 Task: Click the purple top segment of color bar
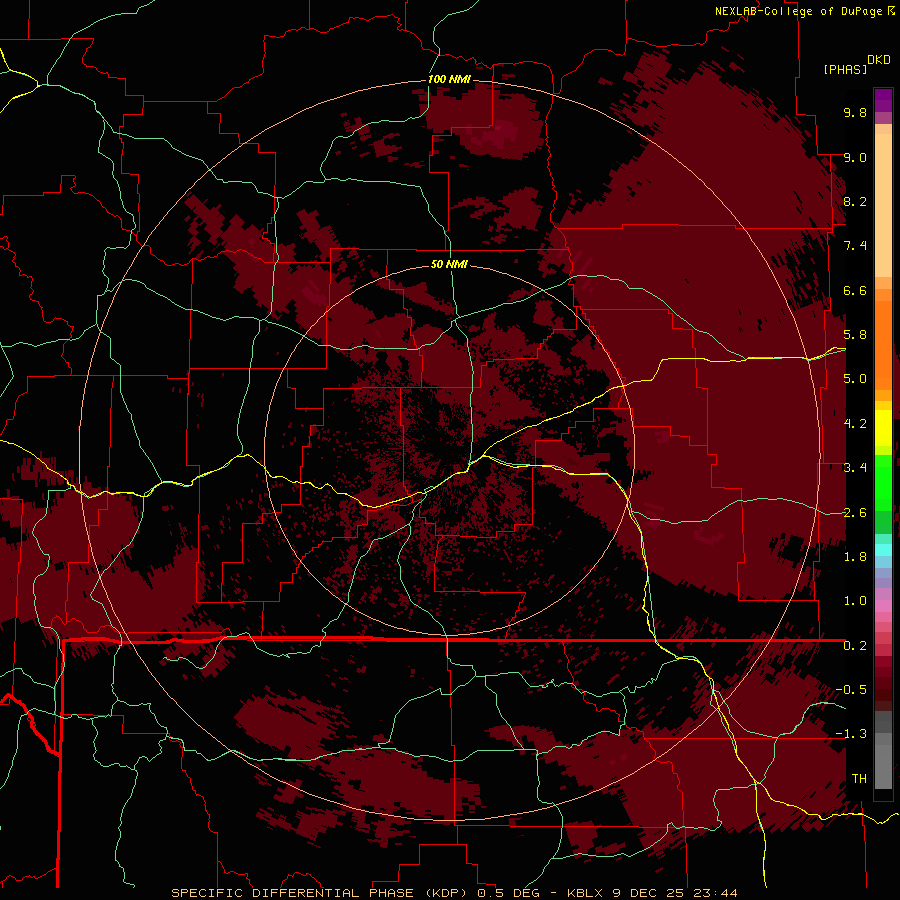[883, 100]
